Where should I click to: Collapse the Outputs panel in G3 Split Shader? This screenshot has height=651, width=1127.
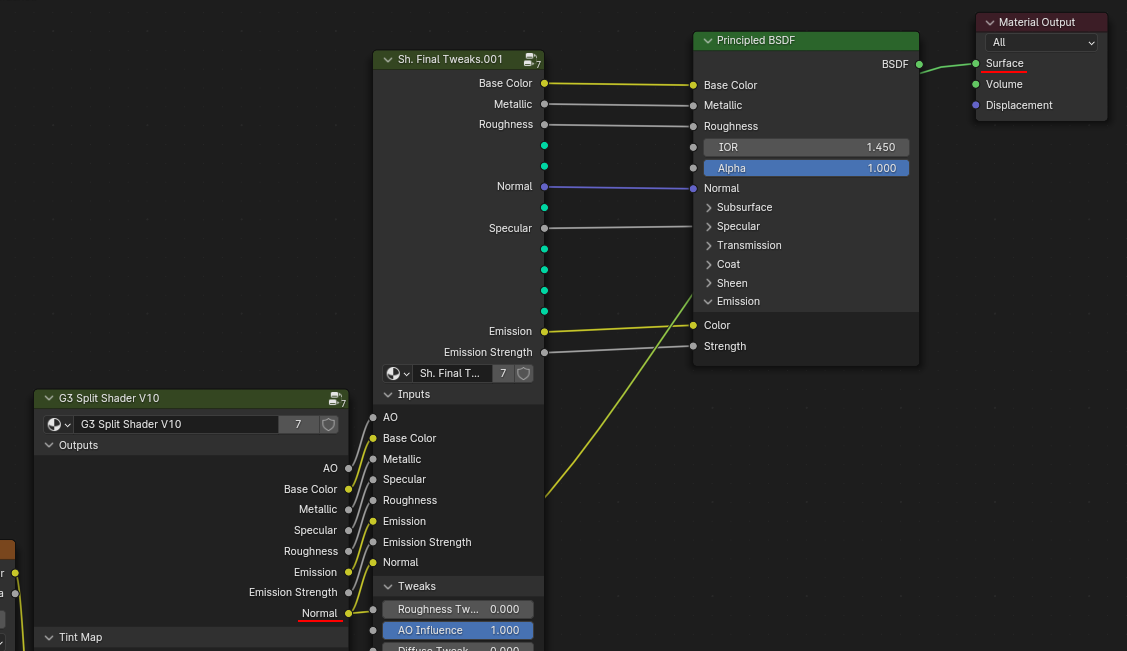click(49, 445)
